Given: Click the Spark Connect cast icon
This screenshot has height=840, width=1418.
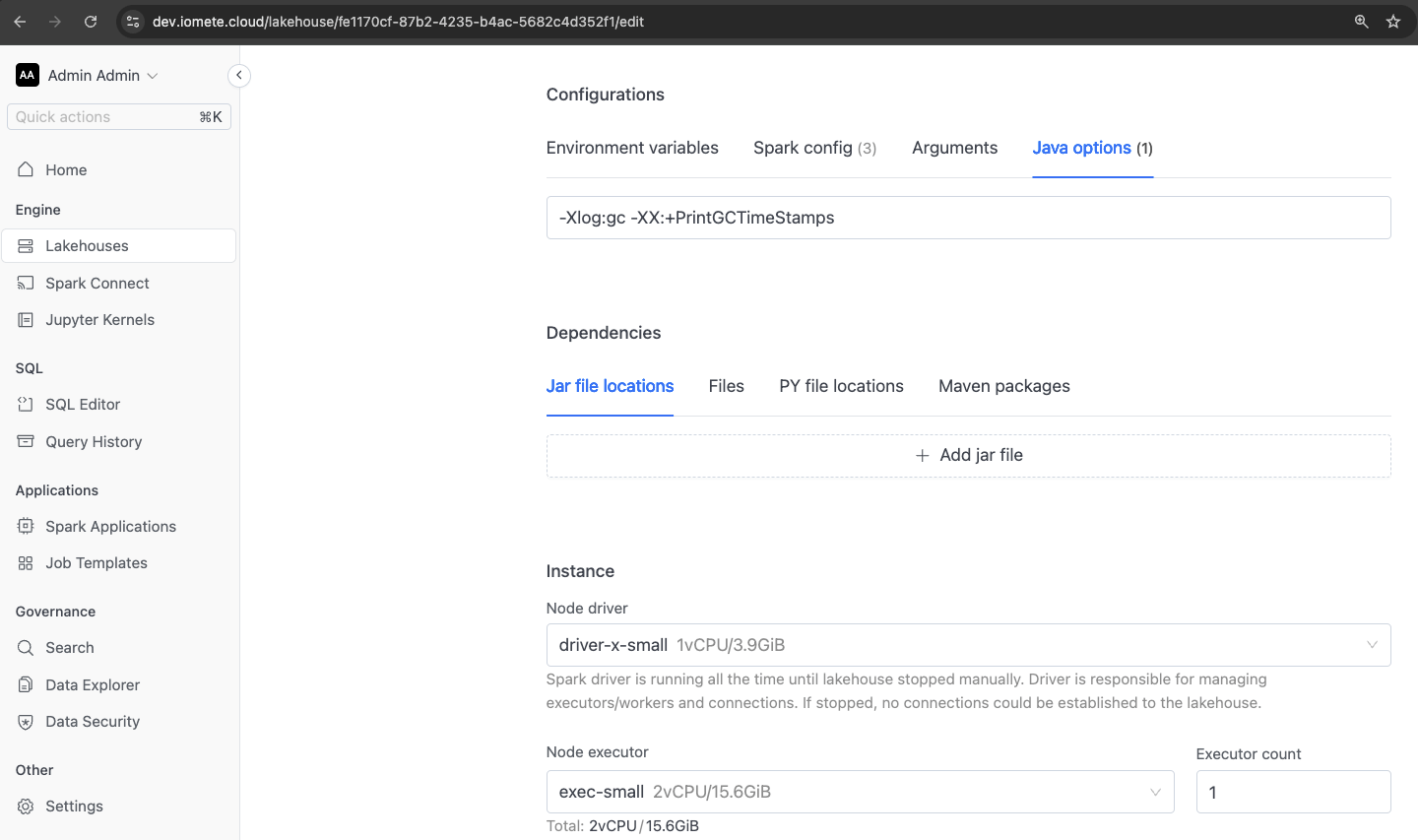Looking at the screenshot, I should coord(26,283).
